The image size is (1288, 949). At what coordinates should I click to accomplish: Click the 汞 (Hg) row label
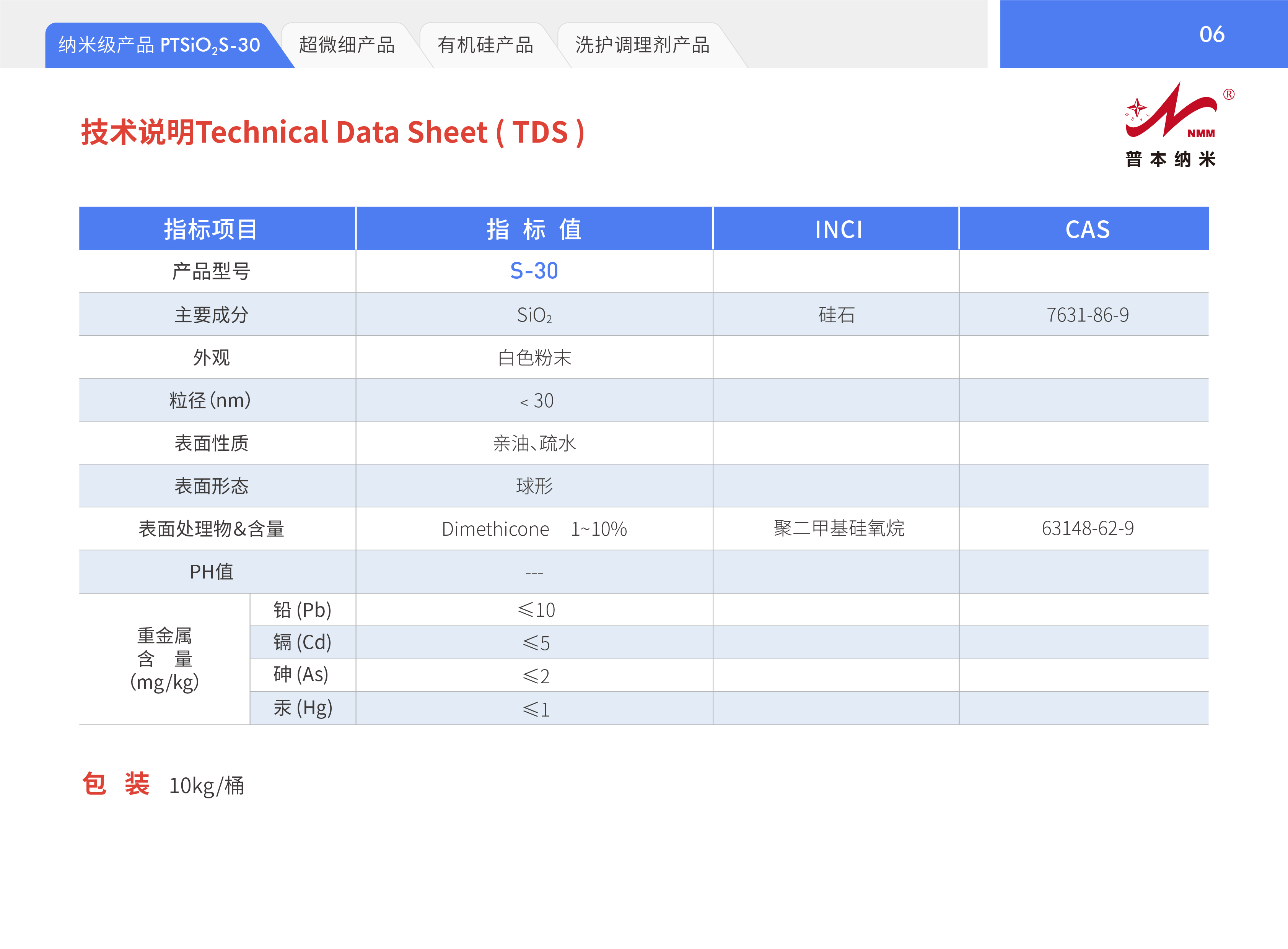pyautogui.click(x=302, y=708)
